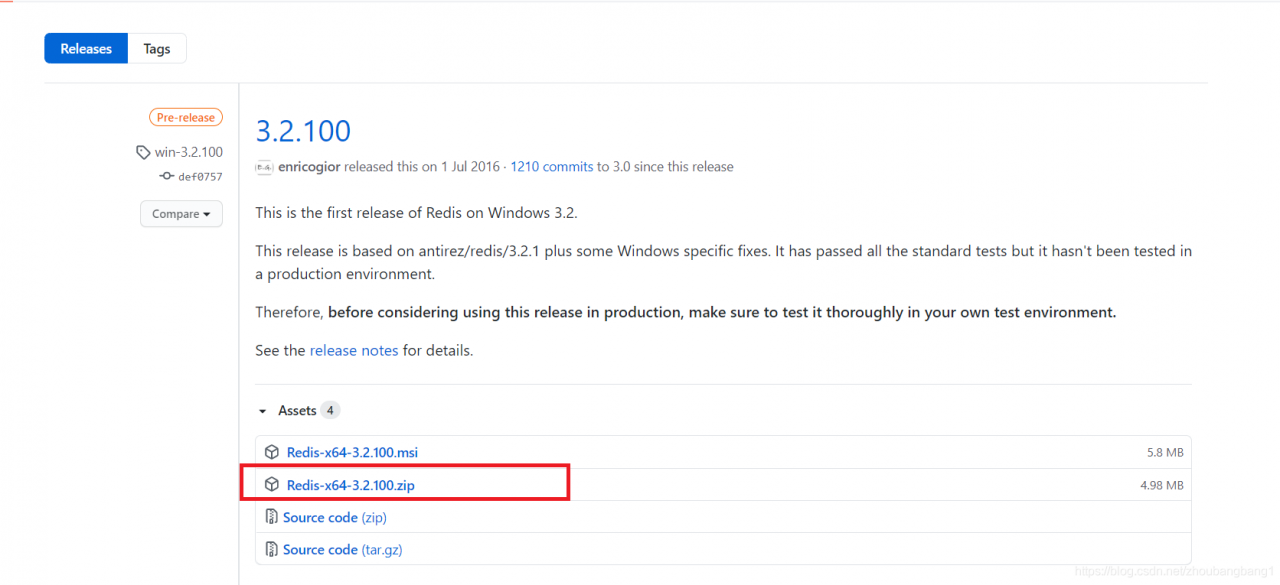Download Redis-x64-3.2.100.zip

coord(350,485)
